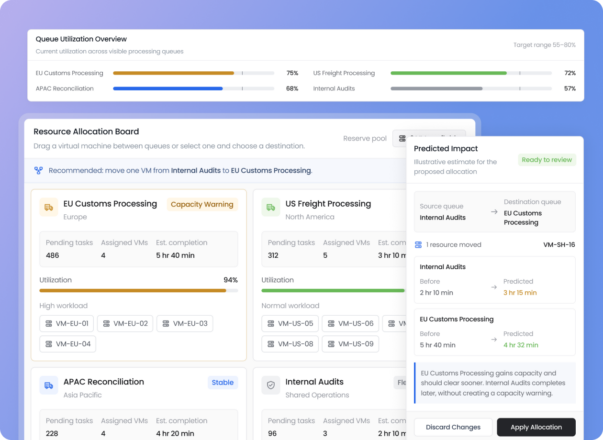Click the Predicted Impact heading

click(x=446, y=148)
